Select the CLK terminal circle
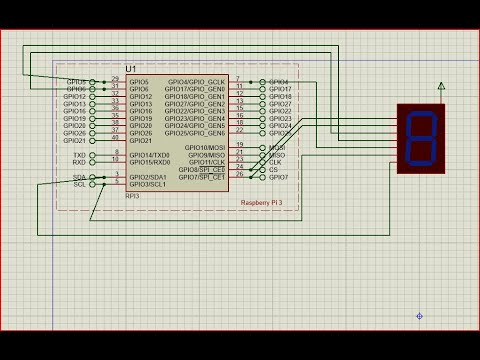 (x=263, y=163)
